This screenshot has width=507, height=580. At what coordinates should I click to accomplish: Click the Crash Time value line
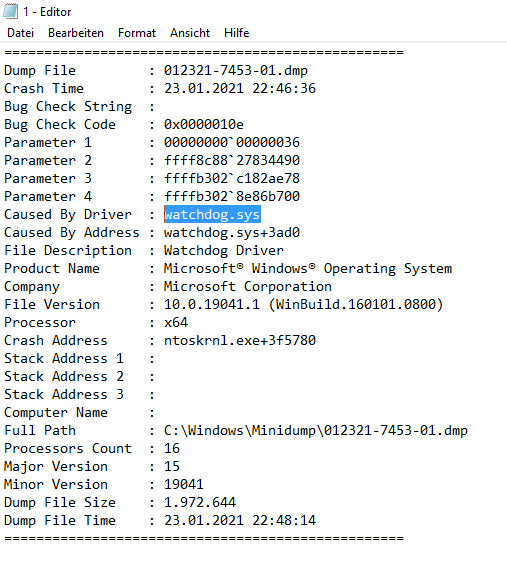pos(240,88)
